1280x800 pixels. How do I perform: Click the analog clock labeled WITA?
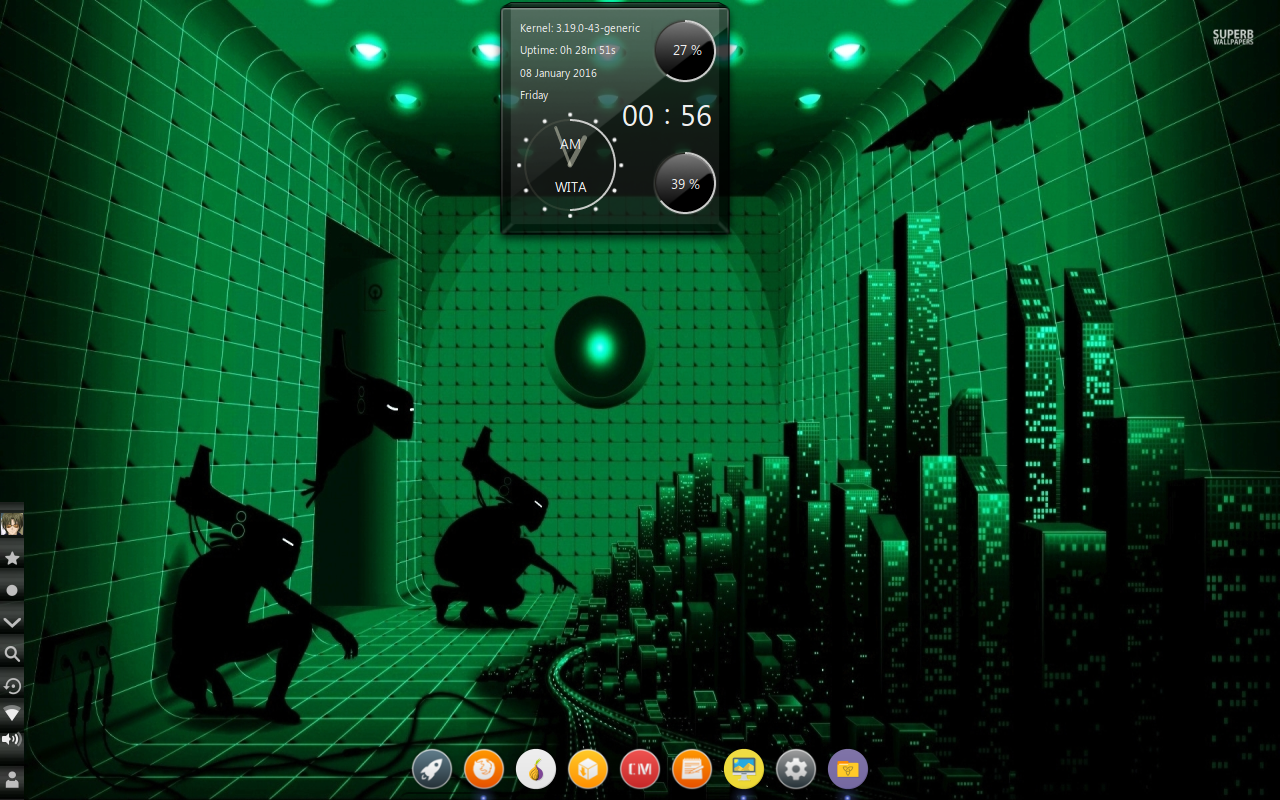(570, 165)
